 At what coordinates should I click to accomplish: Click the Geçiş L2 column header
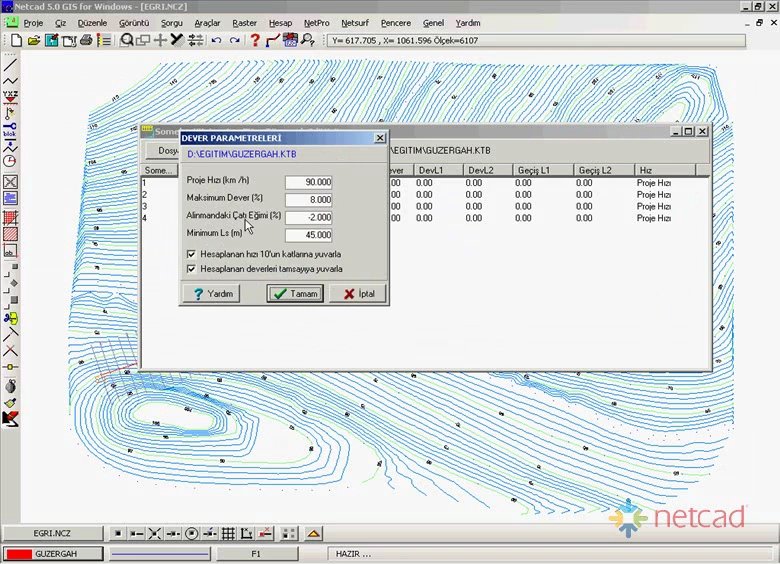[x=604, y=170]
